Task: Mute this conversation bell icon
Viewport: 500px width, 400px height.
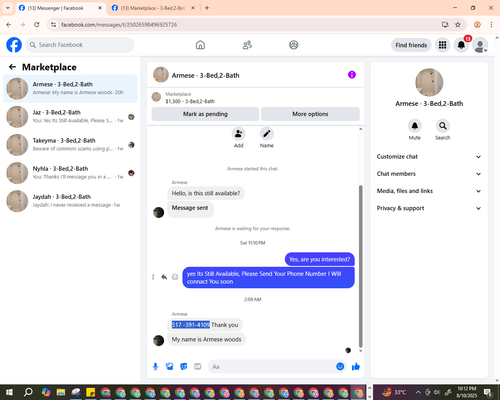Action: pyautogui.click(x=415, y=126)
